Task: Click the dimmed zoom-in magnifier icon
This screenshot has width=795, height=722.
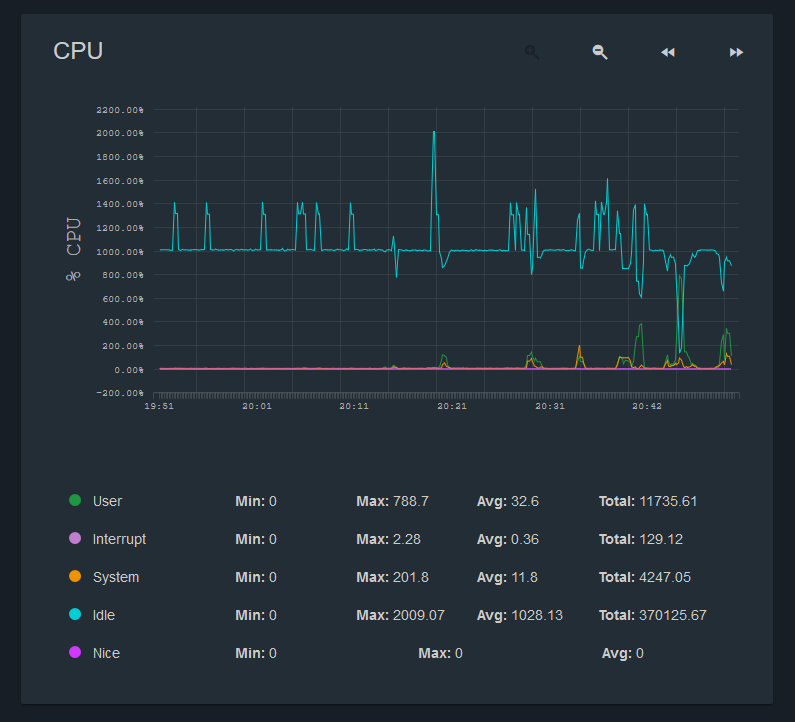Action: click(531, 52)
